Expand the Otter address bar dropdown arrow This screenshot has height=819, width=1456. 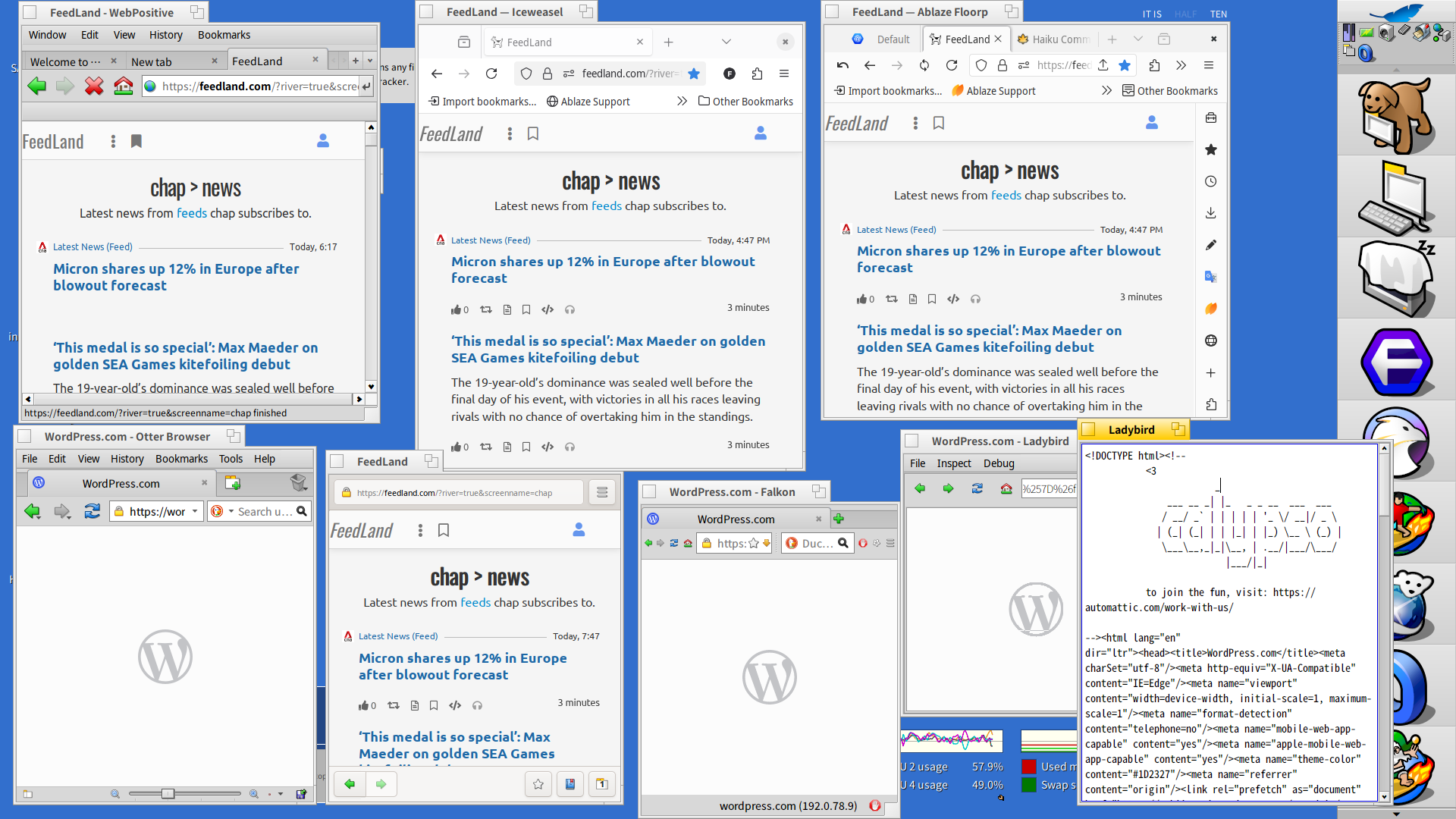point(195,512)
